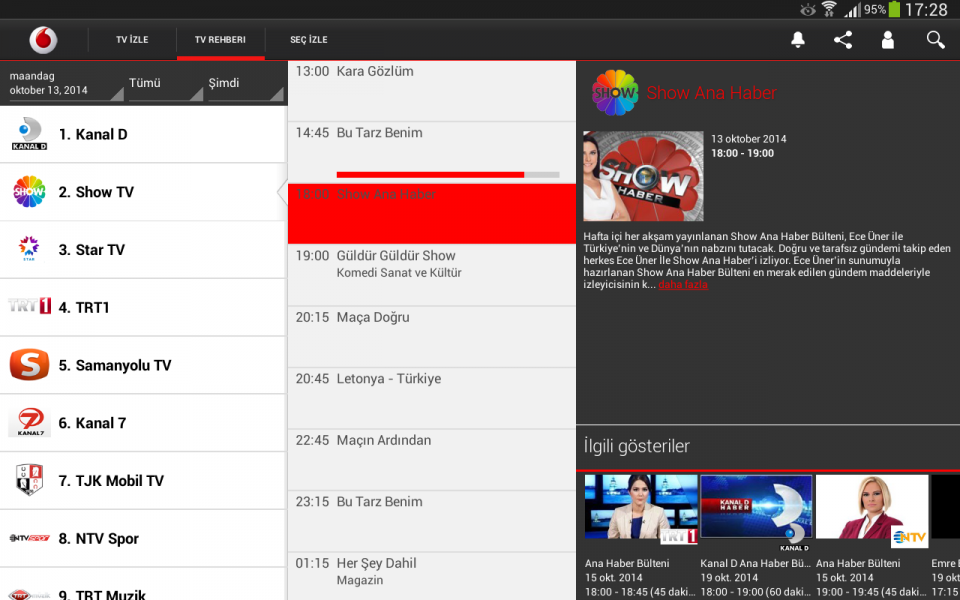Tap the daha fazla link

point(683,285)
